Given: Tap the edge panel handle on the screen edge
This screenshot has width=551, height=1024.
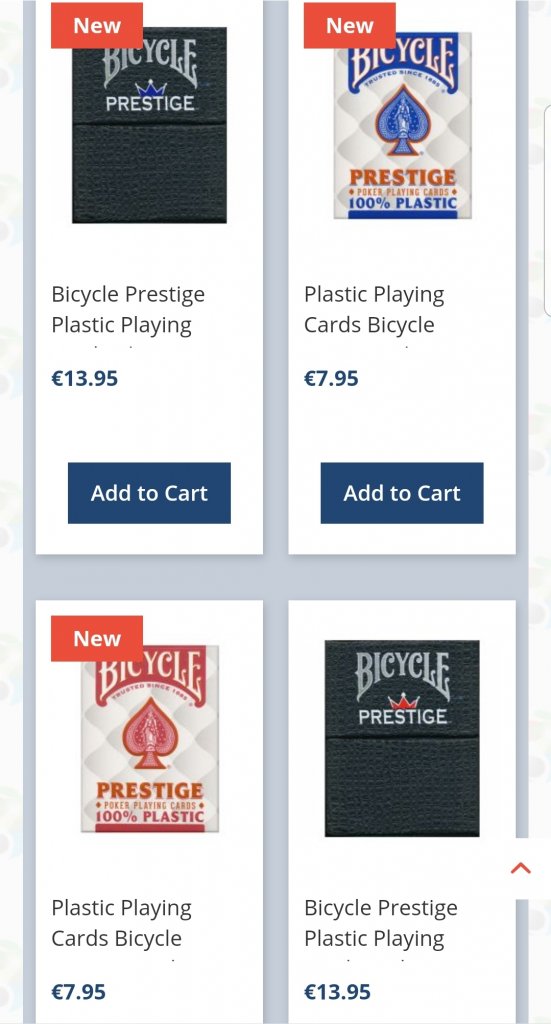Looking at the screenshot, I should 547,210.
